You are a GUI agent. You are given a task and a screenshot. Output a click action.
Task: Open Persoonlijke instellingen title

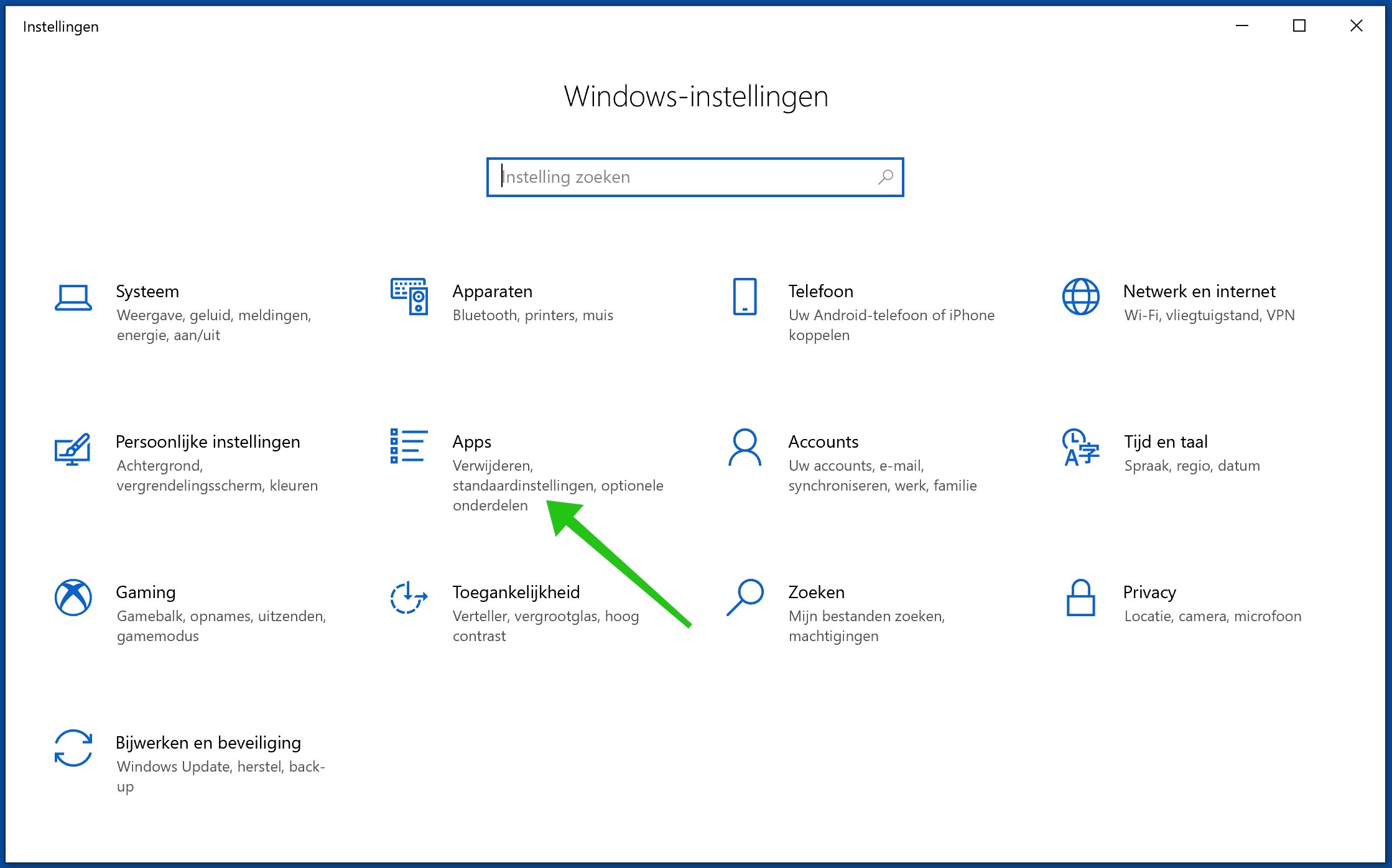pyautogui.click(x=208, y=441)
